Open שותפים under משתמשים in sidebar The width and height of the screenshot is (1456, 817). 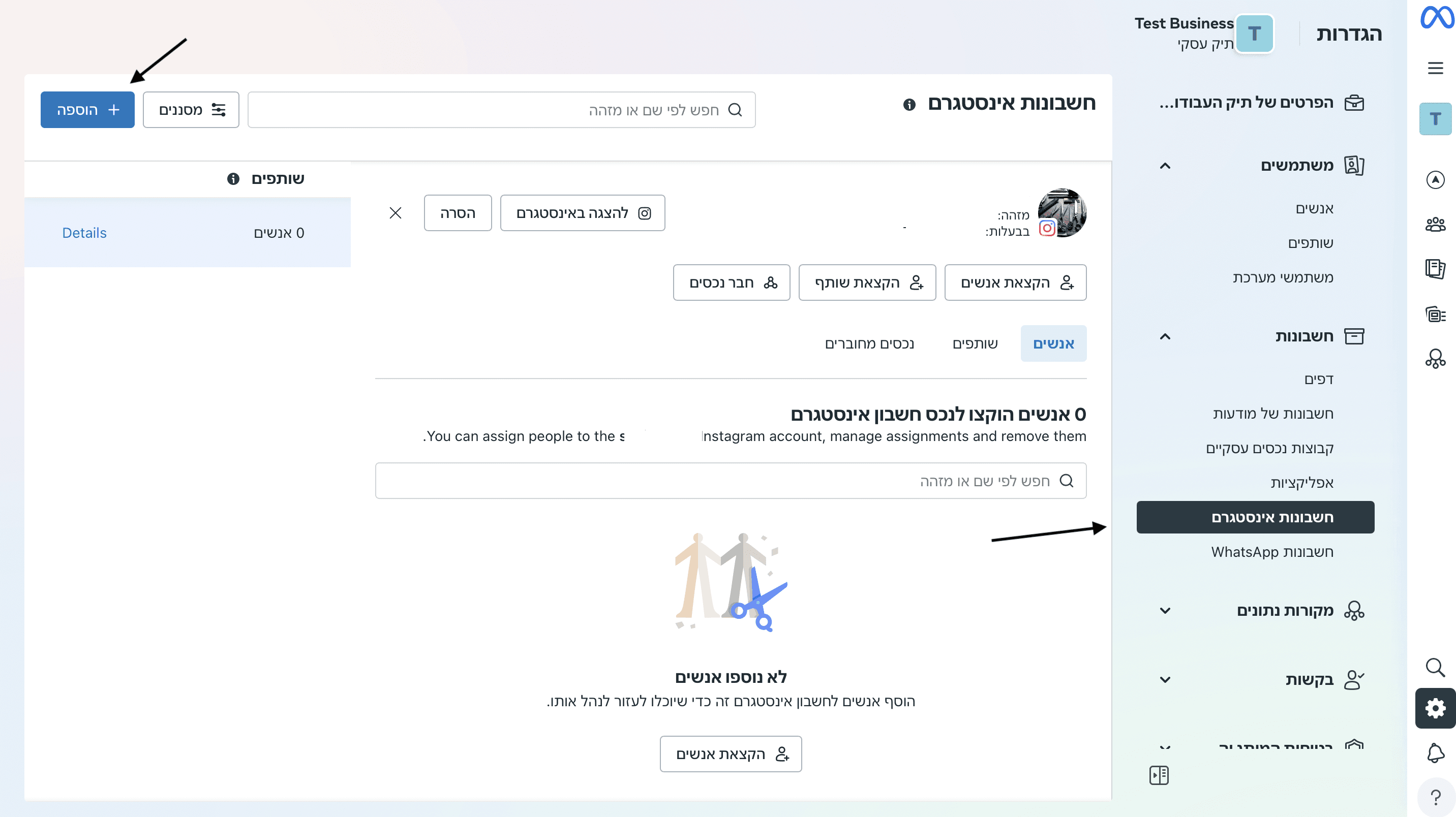pyautogui.click(x=1310, y=243)
